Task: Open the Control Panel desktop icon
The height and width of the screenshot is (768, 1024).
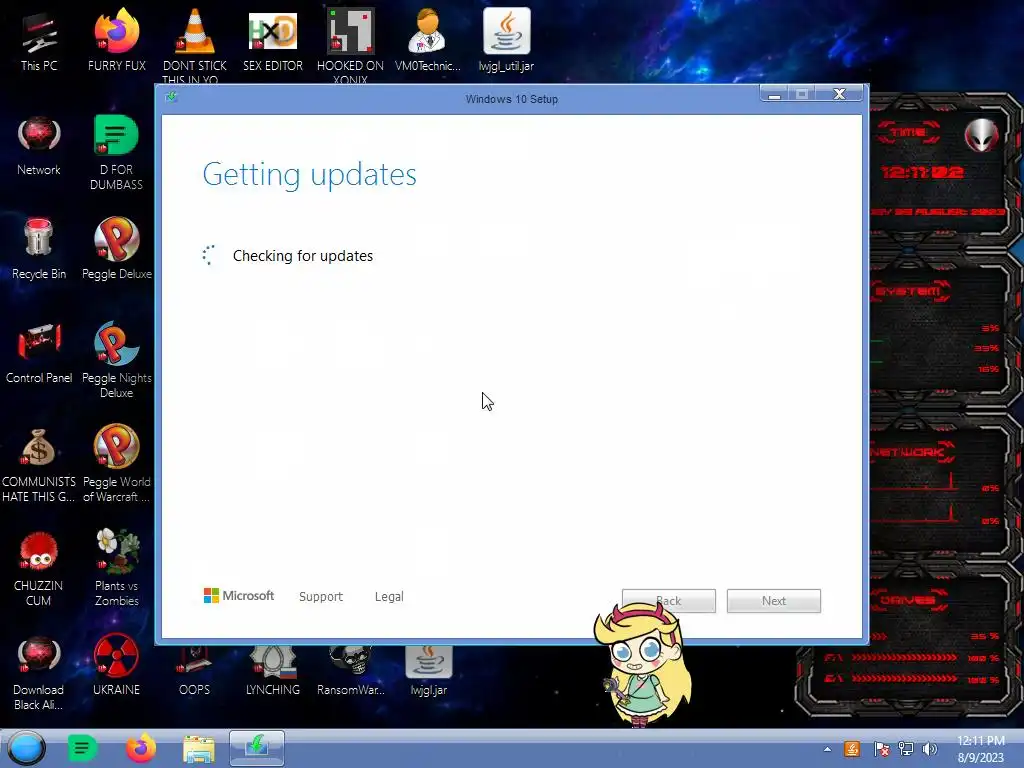Action: tap(39, 353)
